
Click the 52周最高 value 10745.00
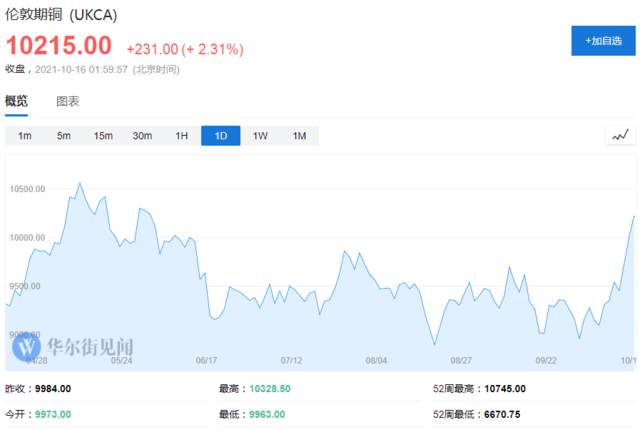[x=505, y=388]
